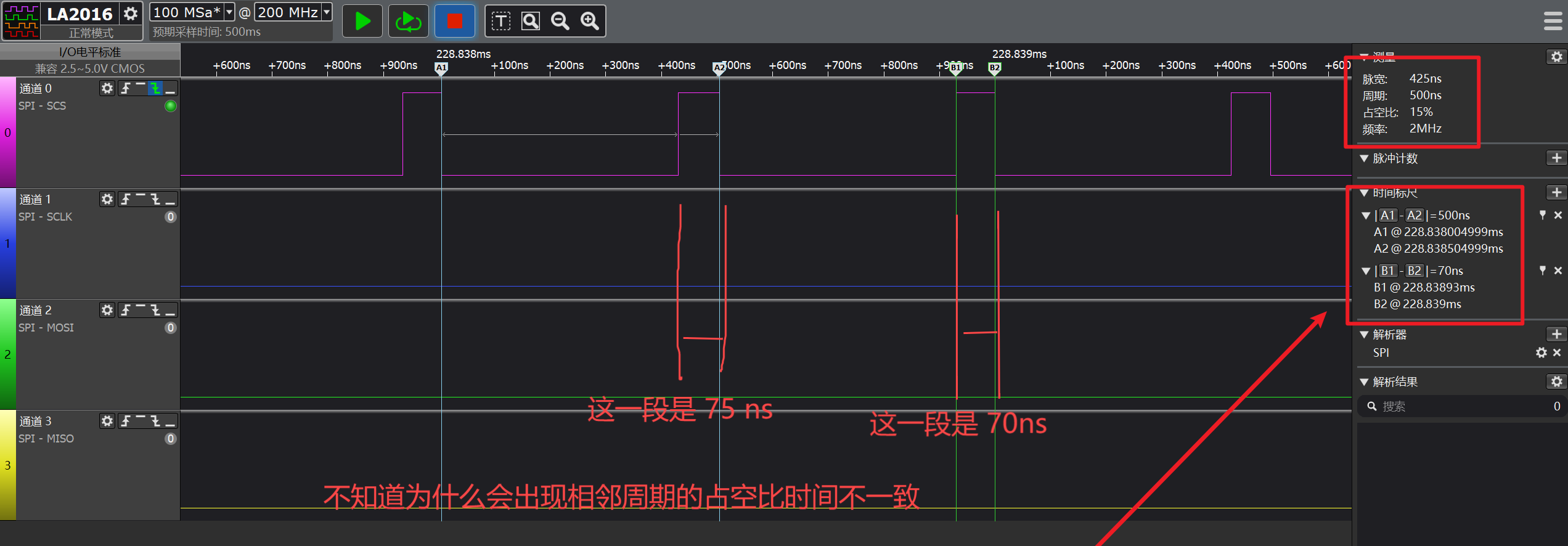Click channel 2 green color strip
Screen dimensions: 1568x546
point(7,354)
